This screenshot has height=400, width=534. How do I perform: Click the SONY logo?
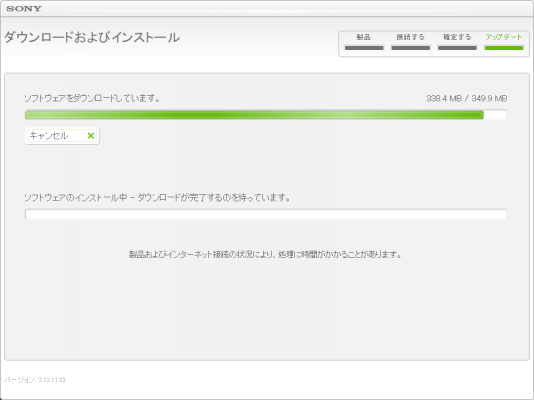click(x=24, y=9)
